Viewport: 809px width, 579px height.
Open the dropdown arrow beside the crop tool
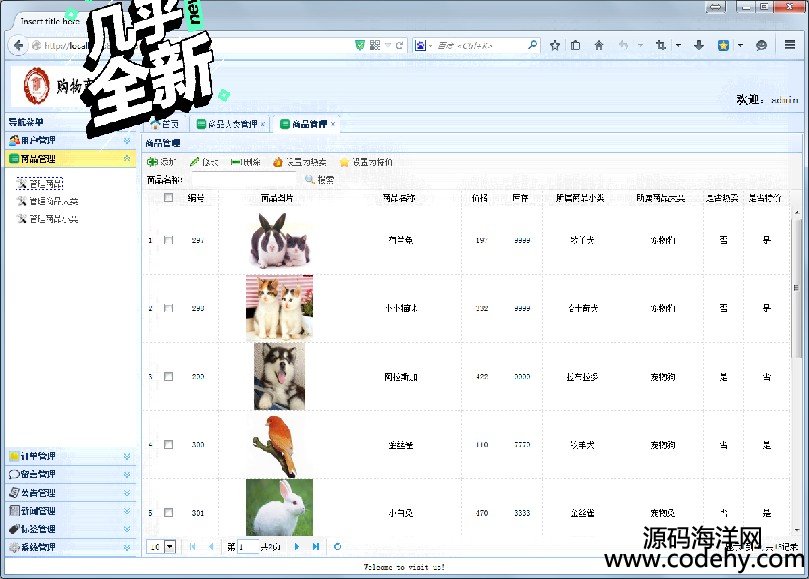[x=678, y=45]
